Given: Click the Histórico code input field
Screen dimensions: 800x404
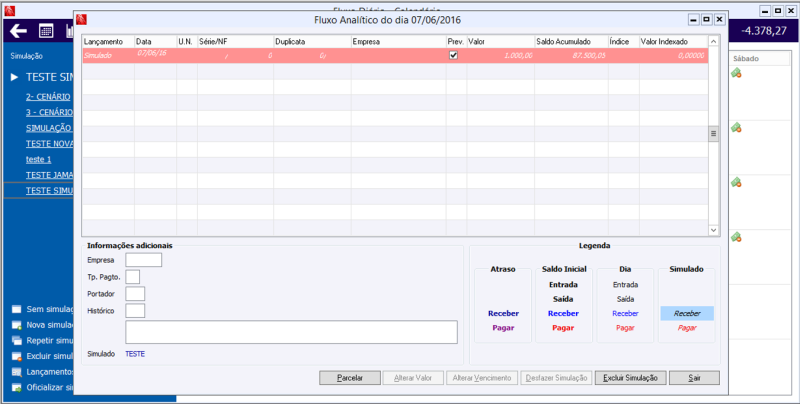Looking at the screenshot, I should point(135,311).
